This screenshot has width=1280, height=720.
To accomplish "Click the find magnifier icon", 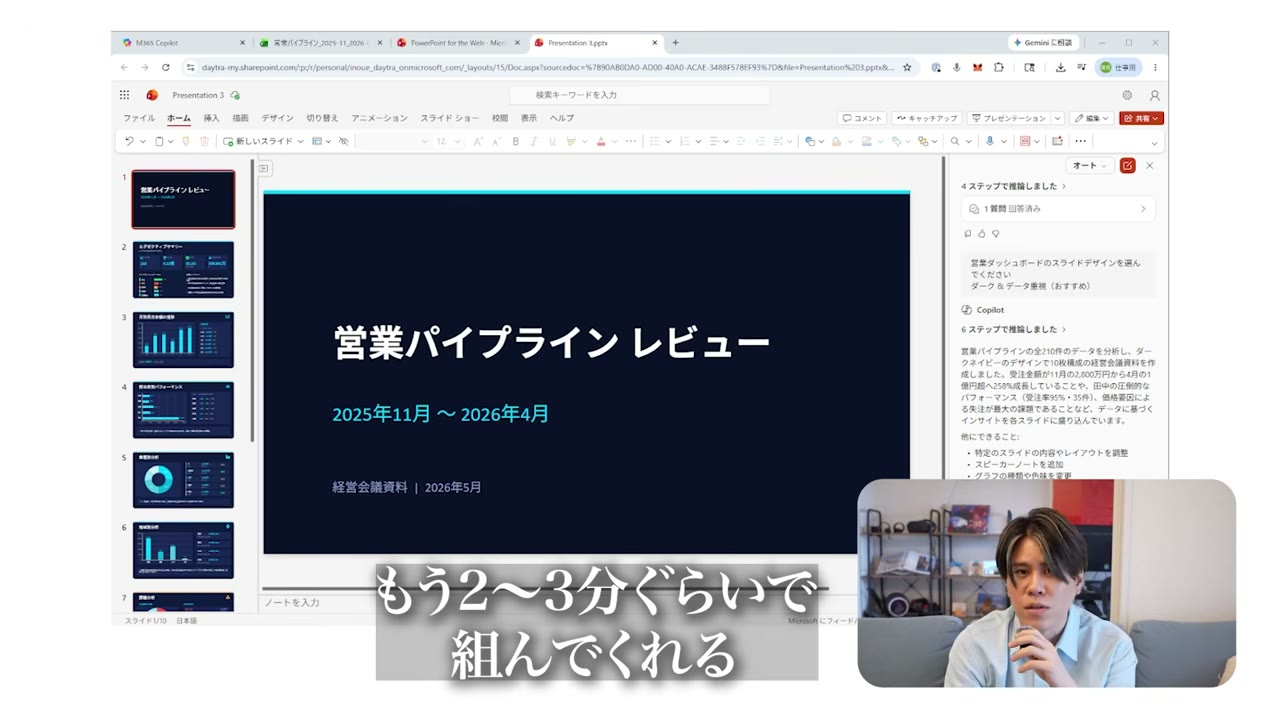I will pos(955,141).
